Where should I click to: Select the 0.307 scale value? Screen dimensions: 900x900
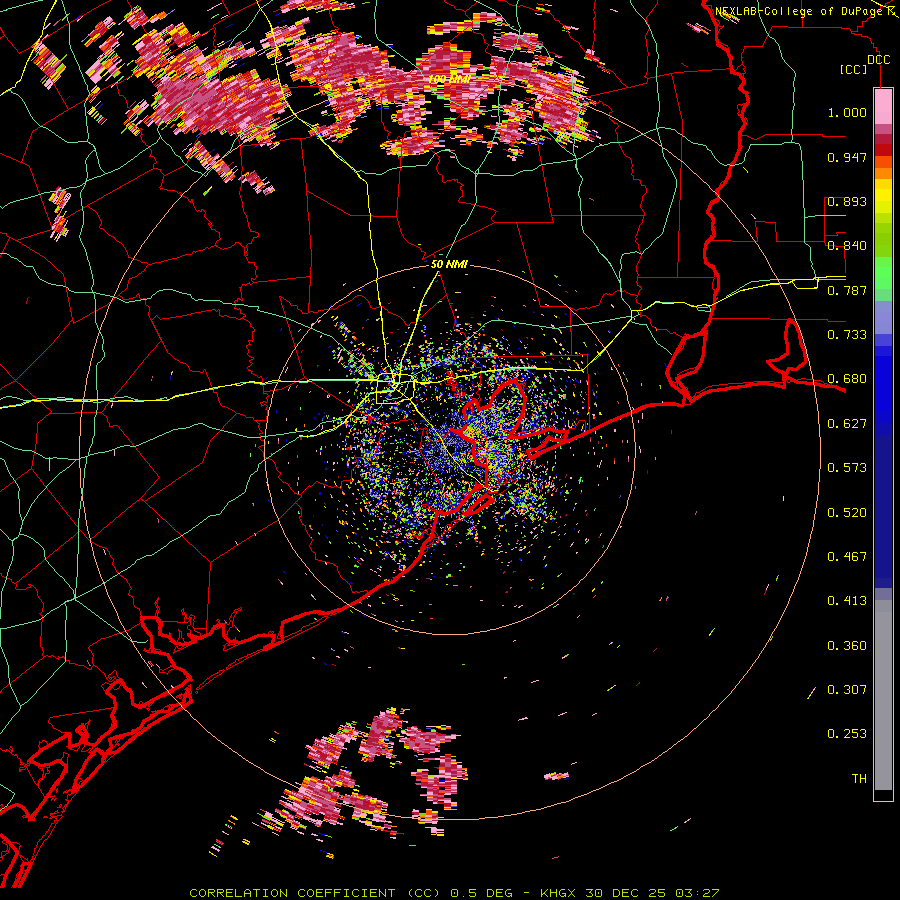tap(847, 690)
